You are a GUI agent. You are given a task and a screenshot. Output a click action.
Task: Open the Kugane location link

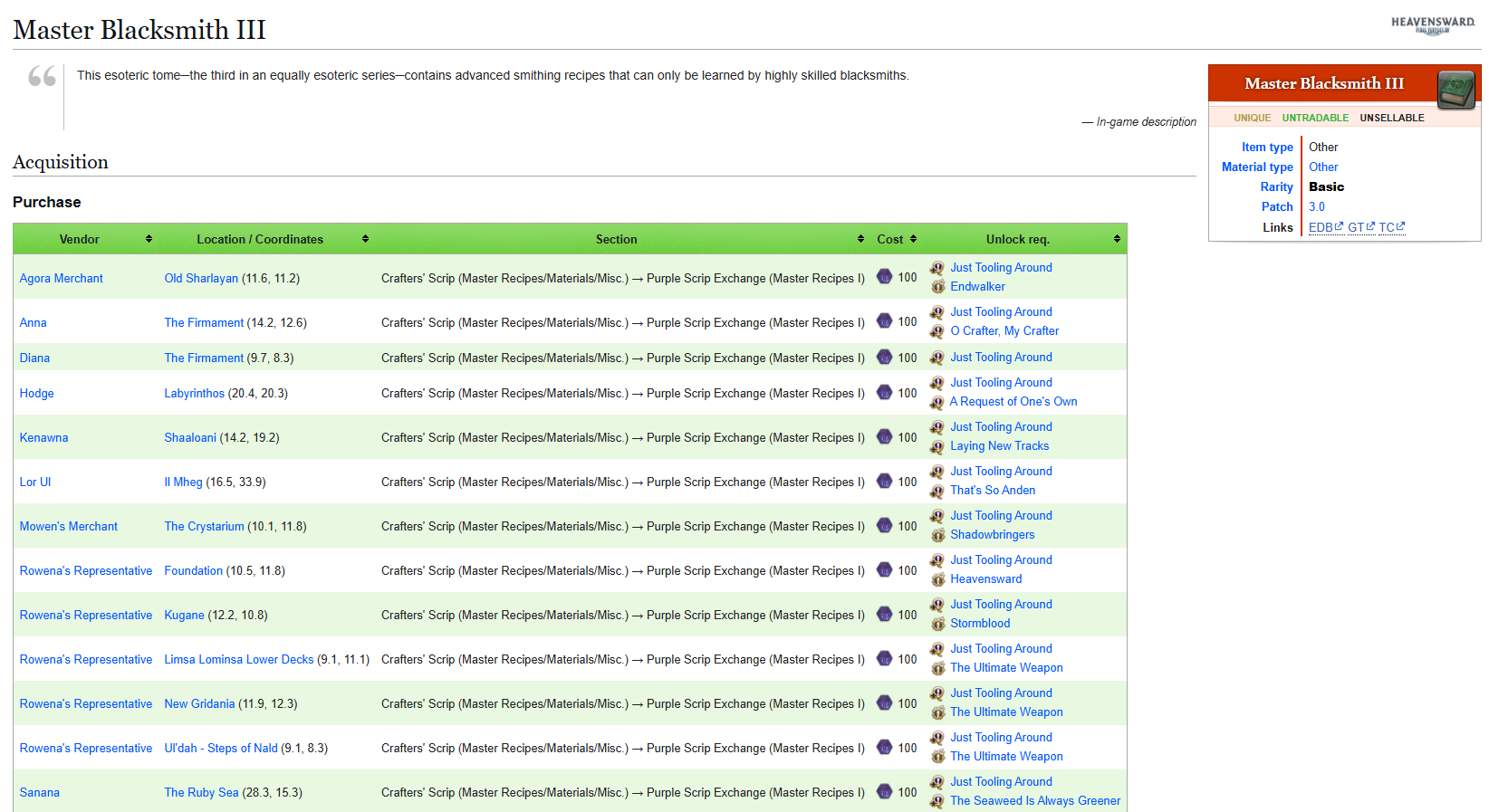tap(185, 615)
